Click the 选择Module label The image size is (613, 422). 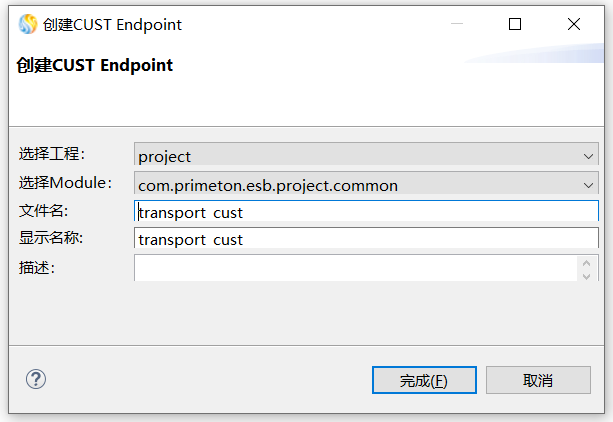pyautogui.click(x=65, y=182)
